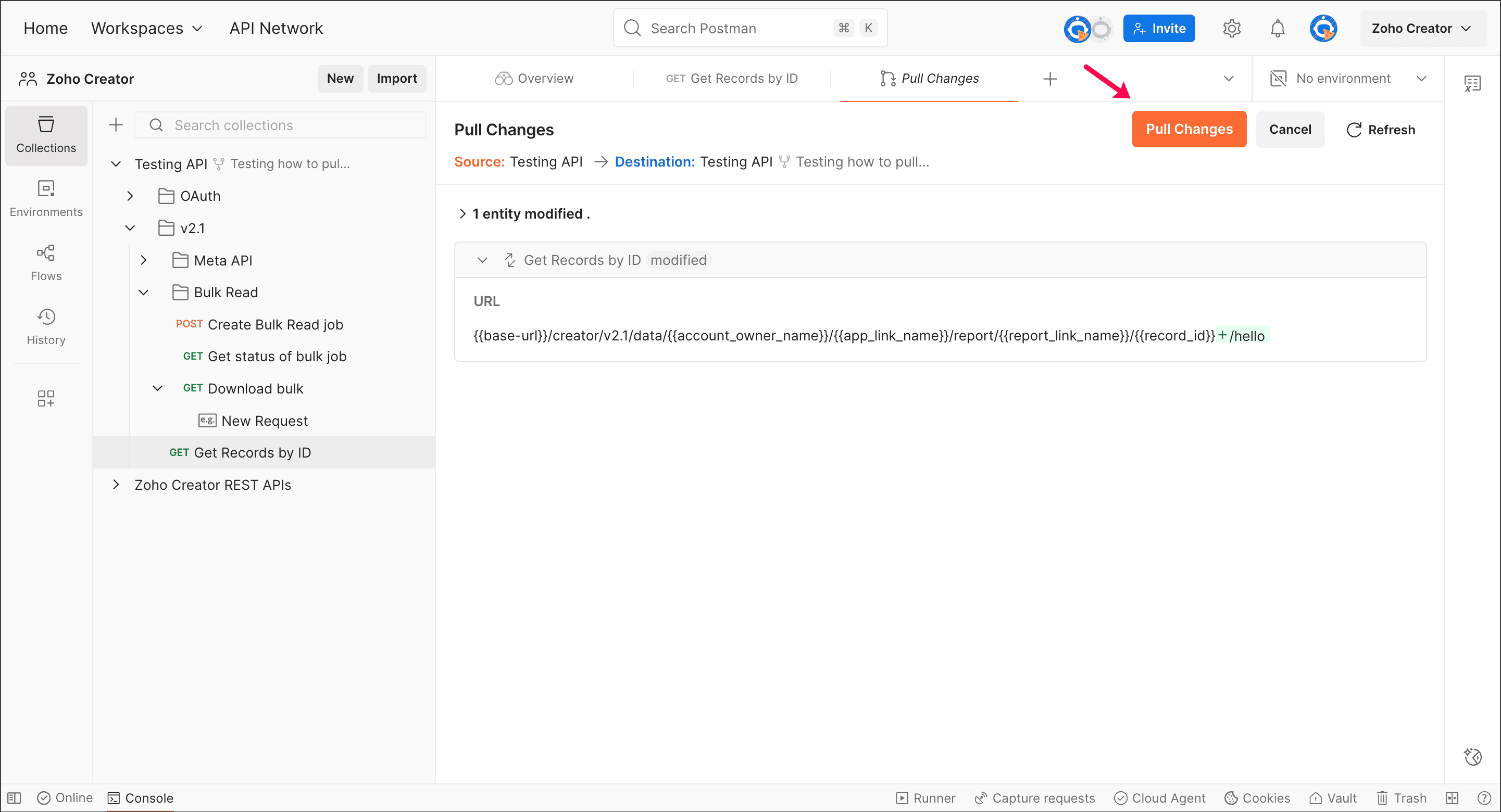Expand the Zoho Creator REST APIs collection
Image resolution: width=1501 pixels, height=812 pixels.
tap(116, 485)
